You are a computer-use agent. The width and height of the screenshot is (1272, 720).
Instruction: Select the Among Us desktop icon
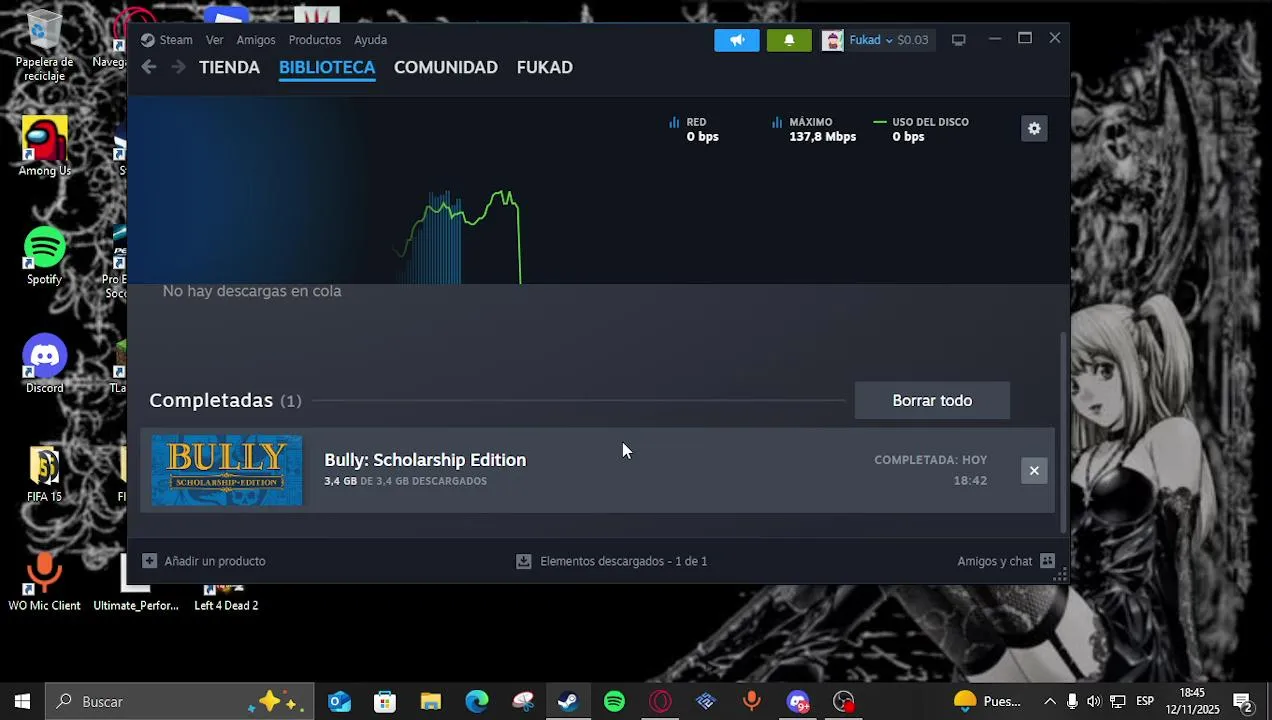tap(44, 147)
